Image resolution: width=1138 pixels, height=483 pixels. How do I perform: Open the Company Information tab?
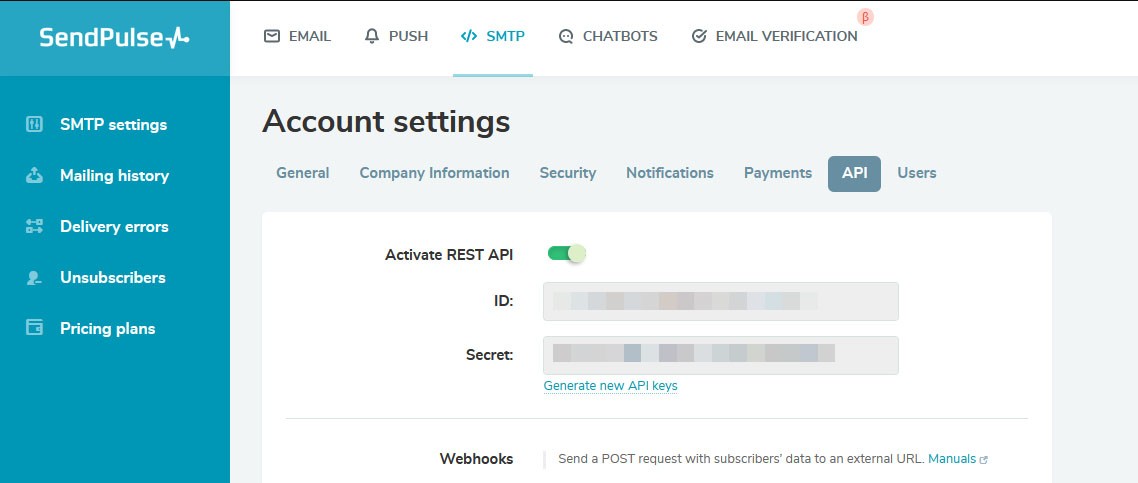[434, 173]
